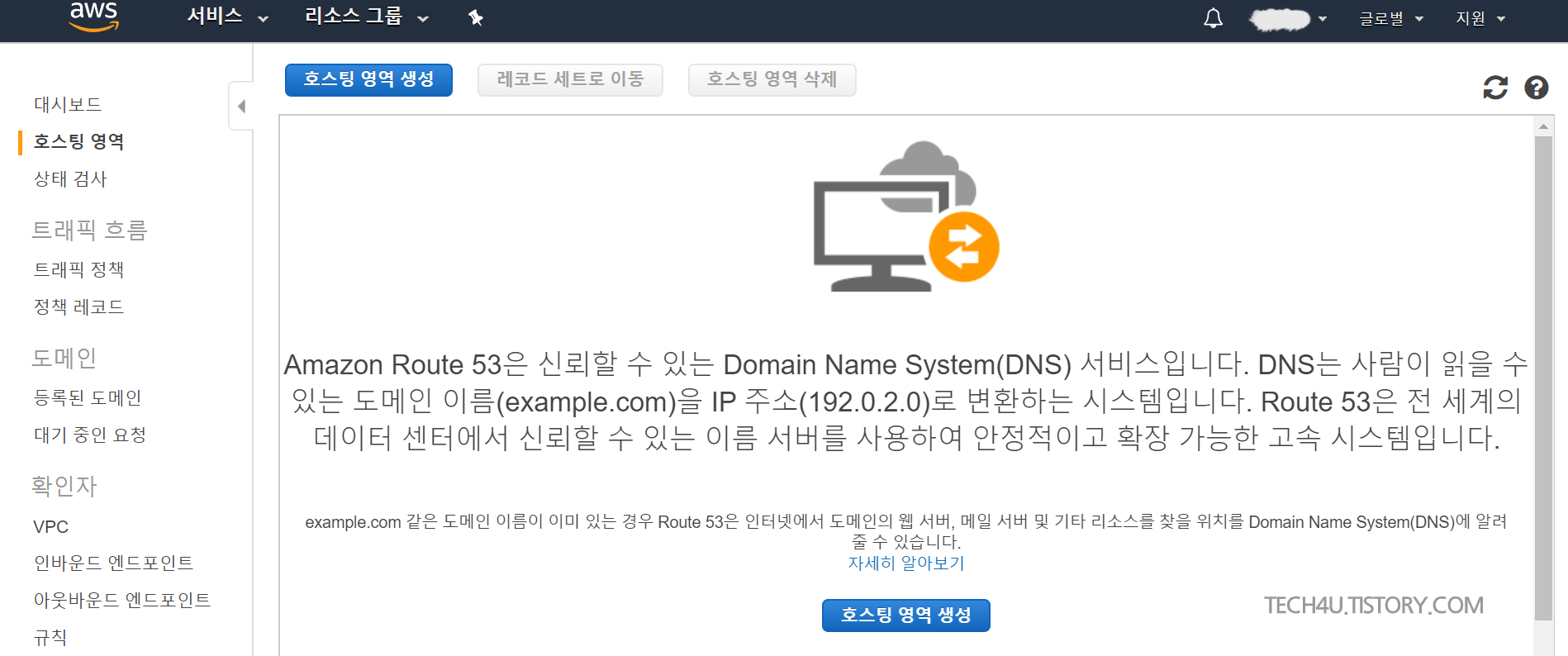
Task: Click the 레코드 세트로 이동 button
Action: click(570, 80)
